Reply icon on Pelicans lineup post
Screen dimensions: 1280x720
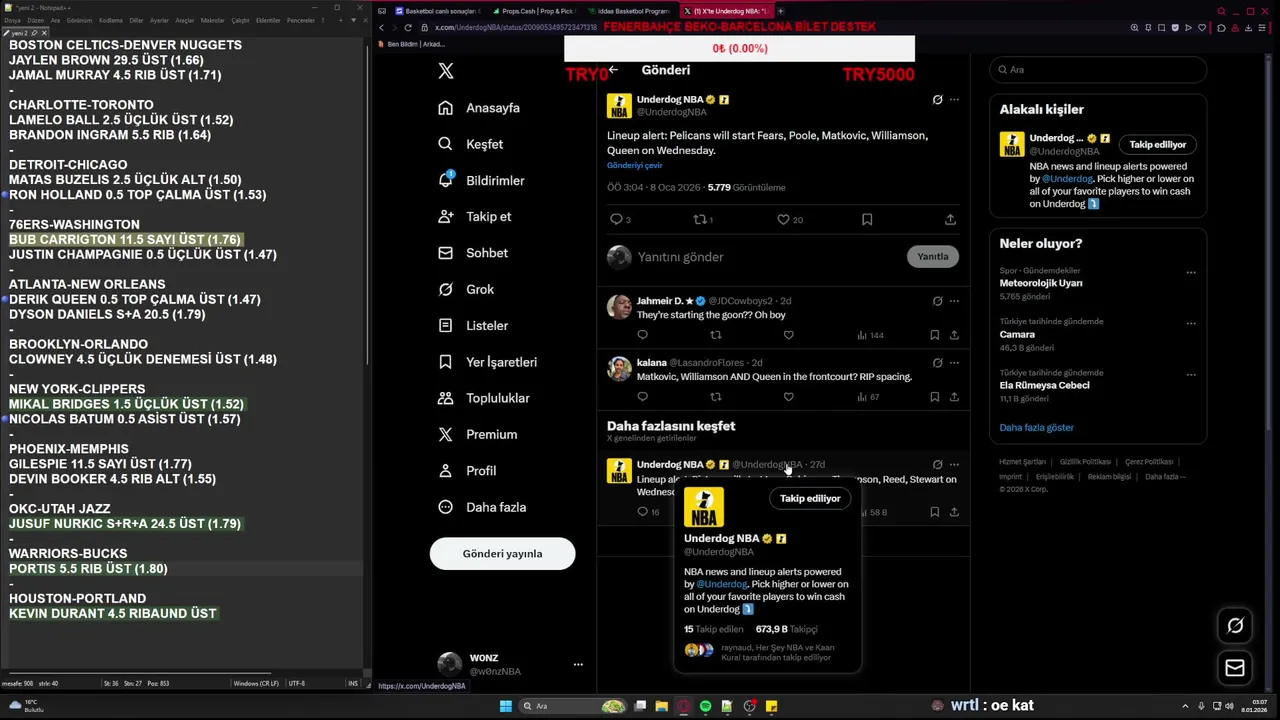tap(616, 219)
